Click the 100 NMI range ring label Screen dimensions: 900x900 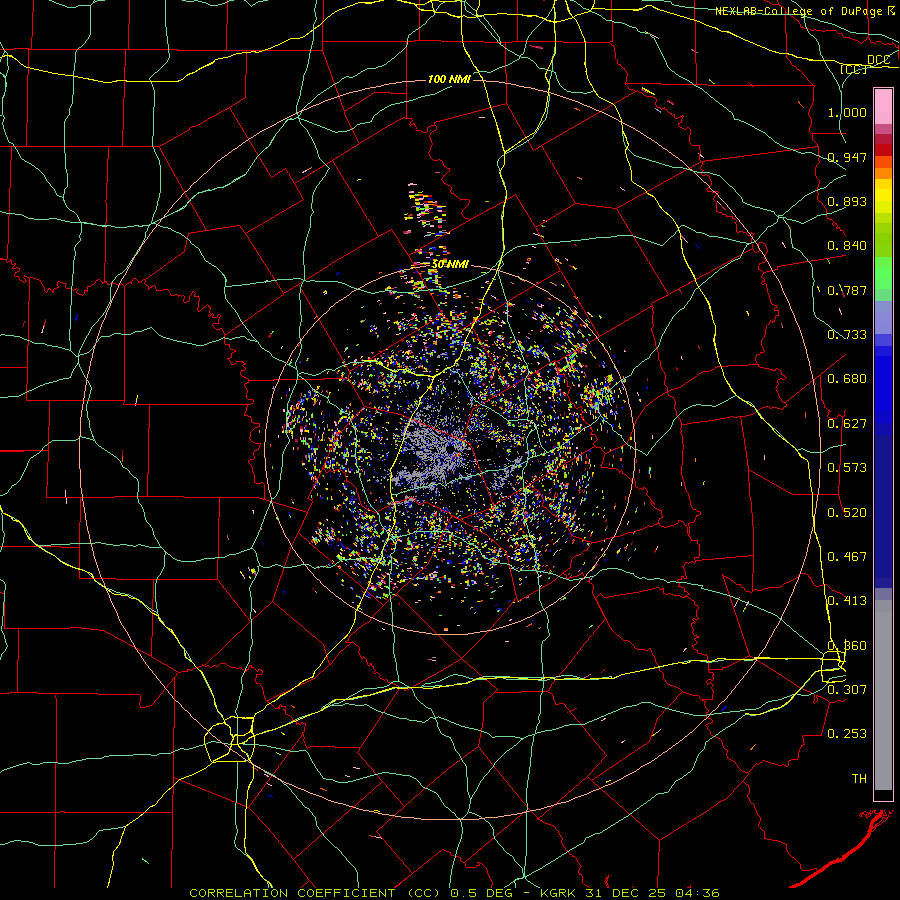449,79
